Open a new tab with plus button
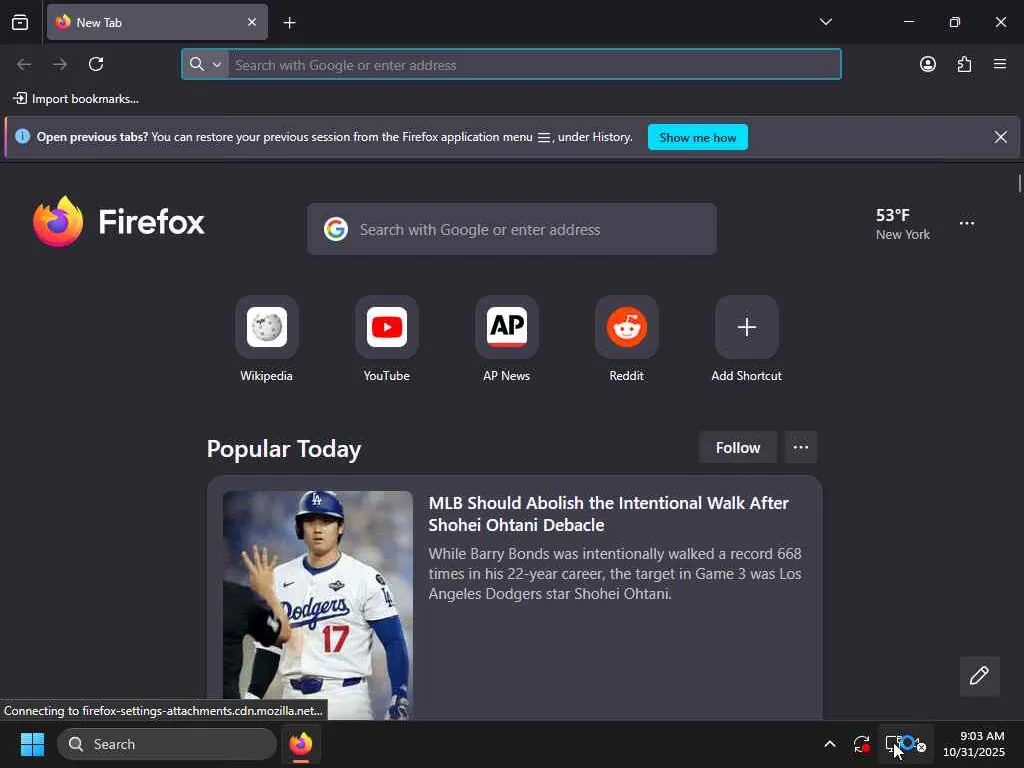1024x768 pixels. click(289, 23)
